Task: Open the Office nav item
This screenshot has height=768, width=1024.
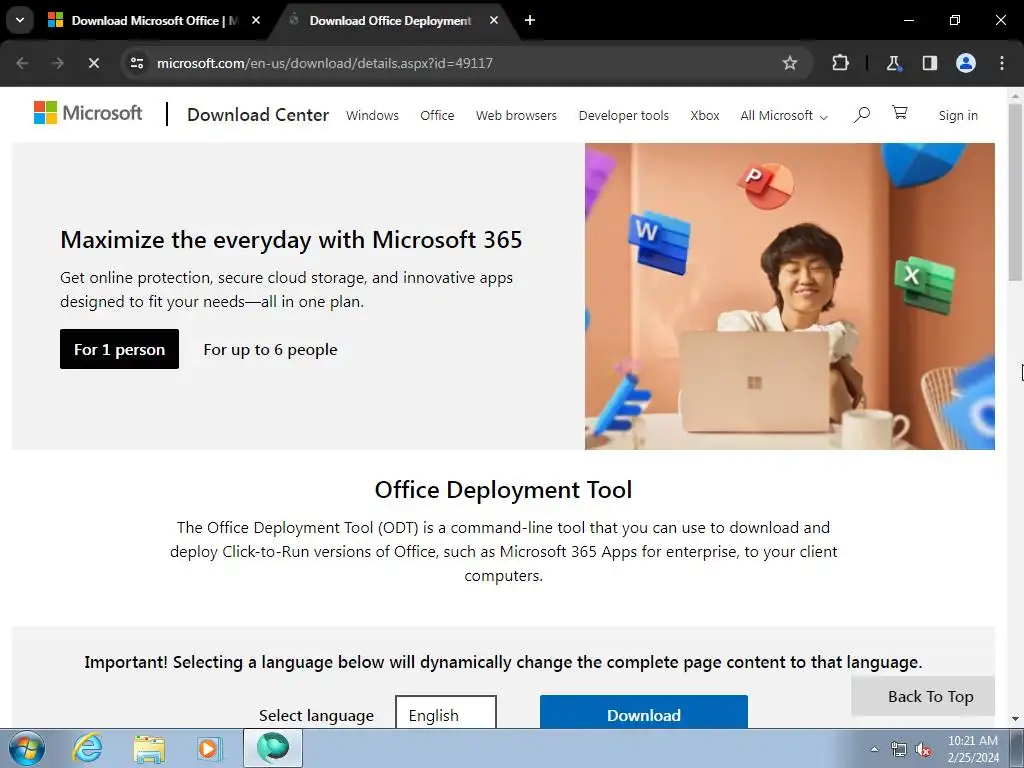Action: 437,116
